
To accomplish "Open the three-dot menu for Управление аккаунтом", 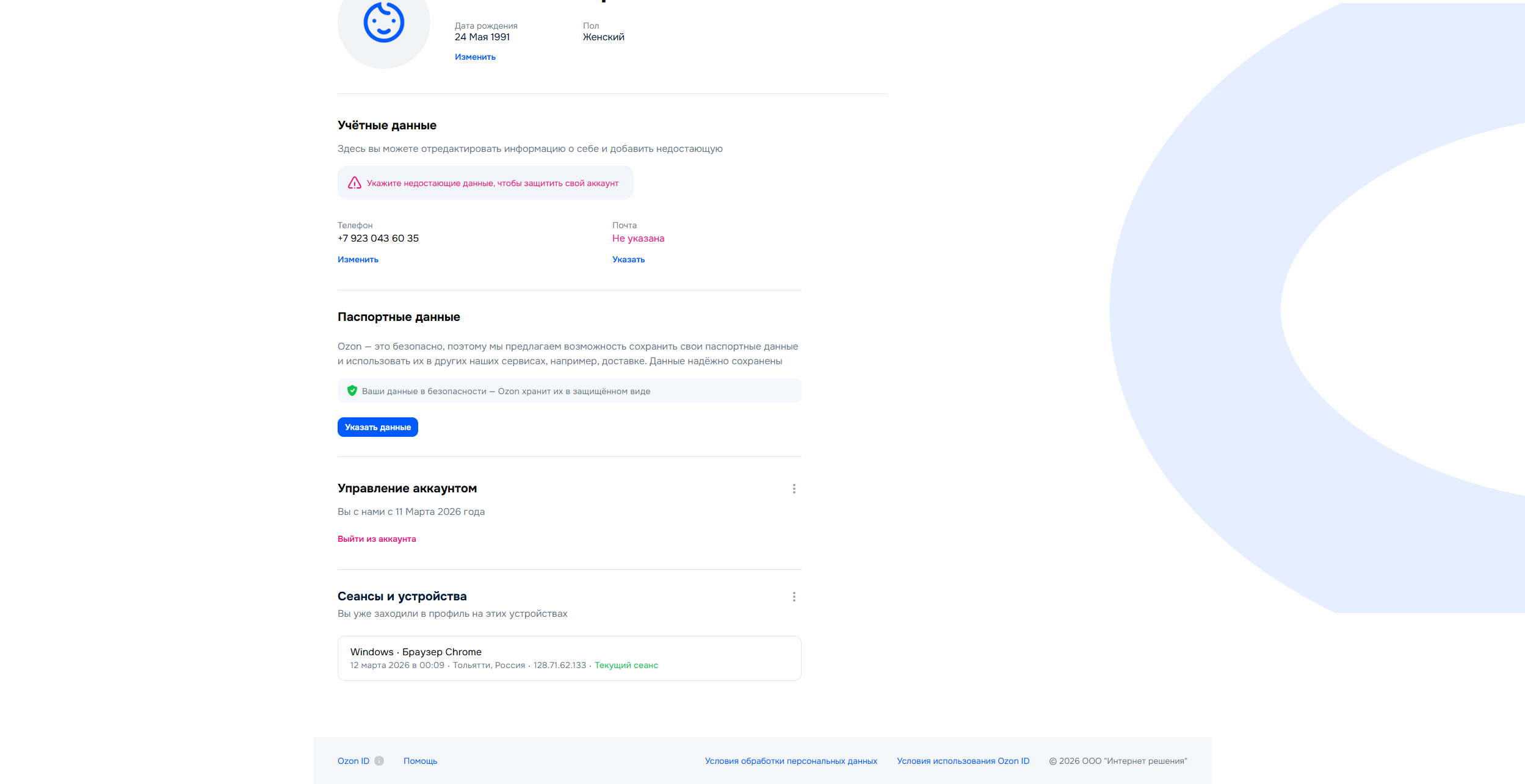I will coord(794,489).
